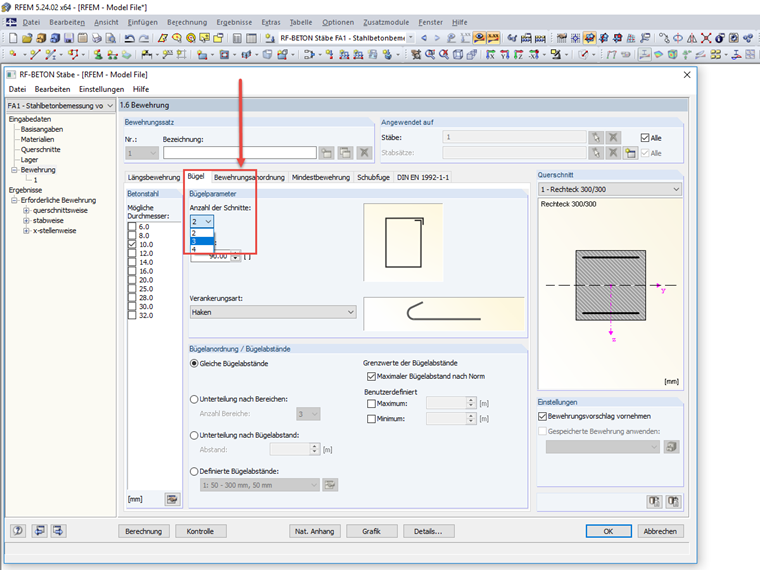Click the Open folder icon in RFEM toolbar
The height and width of the screenshot is (570, 760).
(x=27, y=38)
